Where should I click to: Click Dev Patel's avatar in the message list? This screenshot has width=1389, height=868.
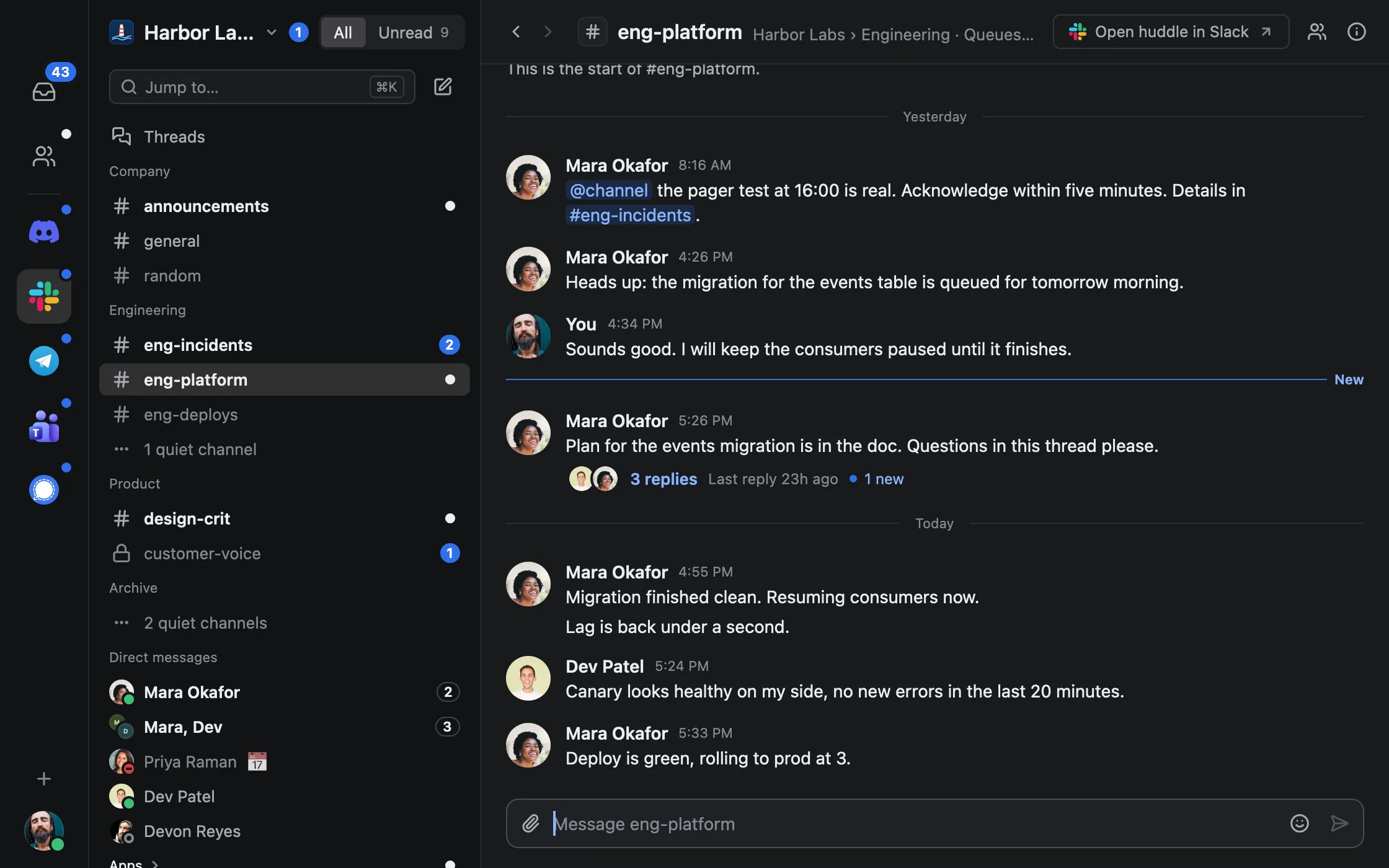click(528, 678)
